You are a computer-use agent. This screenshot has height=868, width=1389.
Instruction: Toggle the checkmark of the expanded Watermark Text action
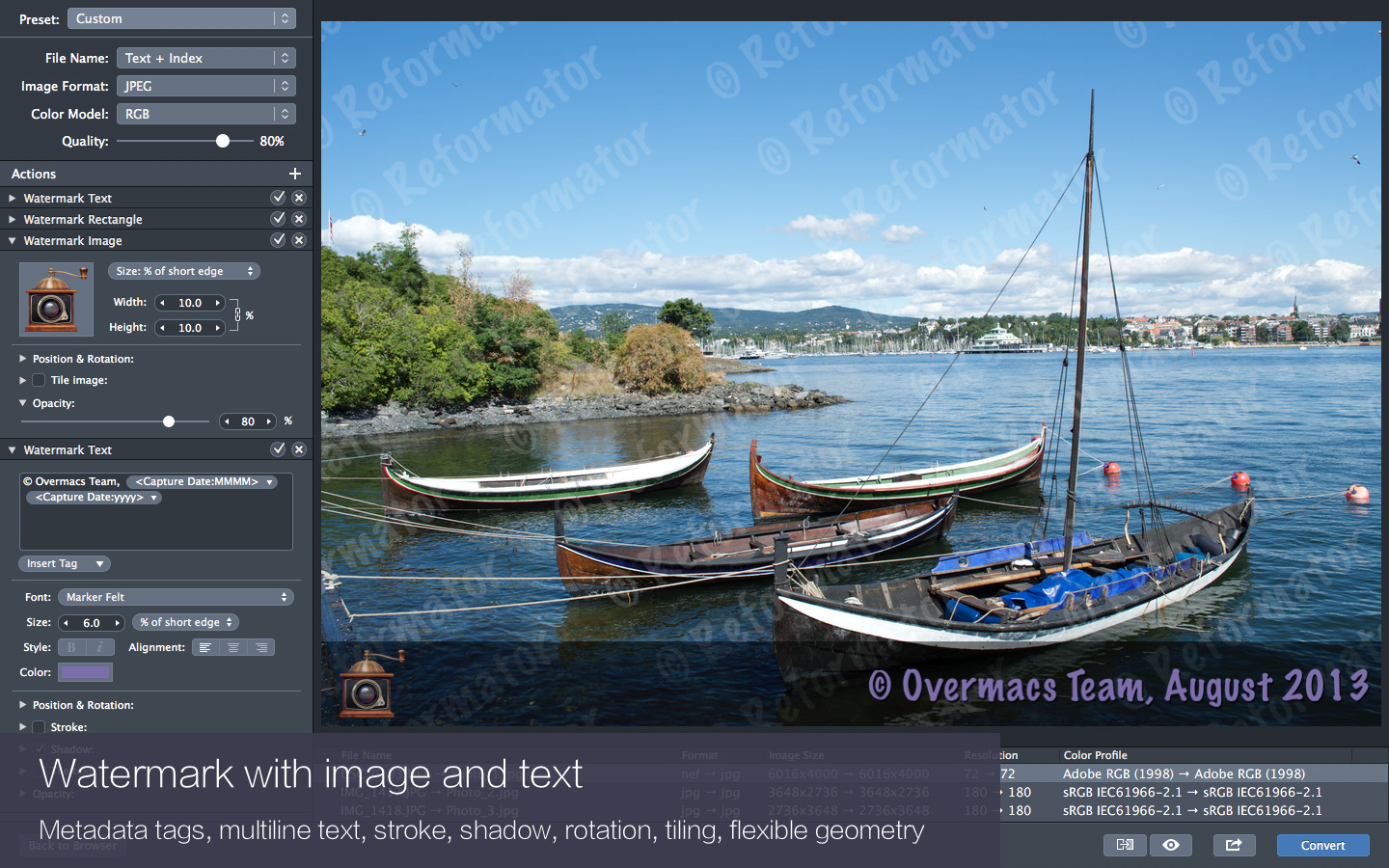pos(278,449)
